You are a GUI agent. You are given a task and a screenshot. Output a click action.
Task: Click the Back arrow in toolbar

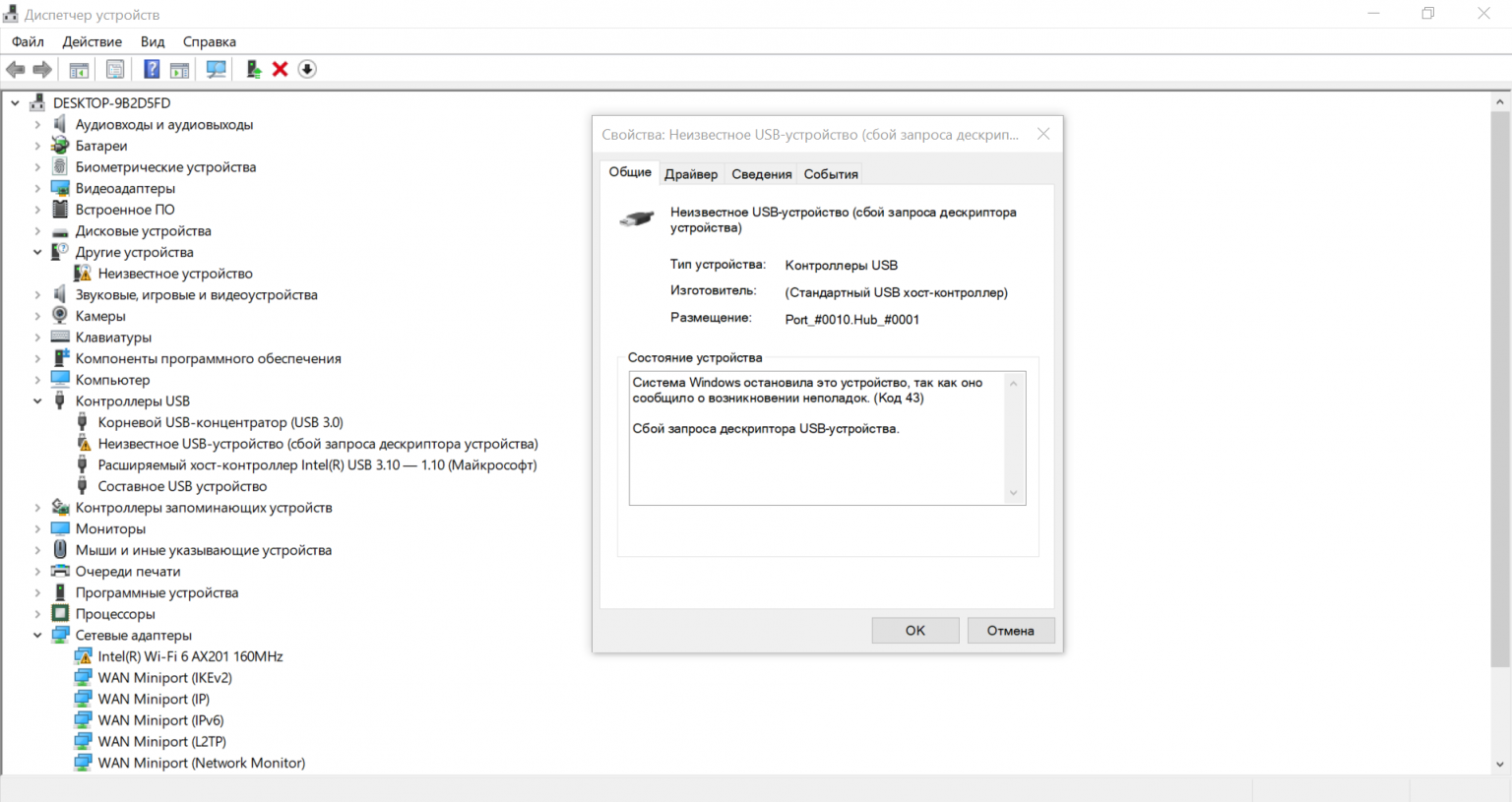pyautogui.click(x=16, y=69)
